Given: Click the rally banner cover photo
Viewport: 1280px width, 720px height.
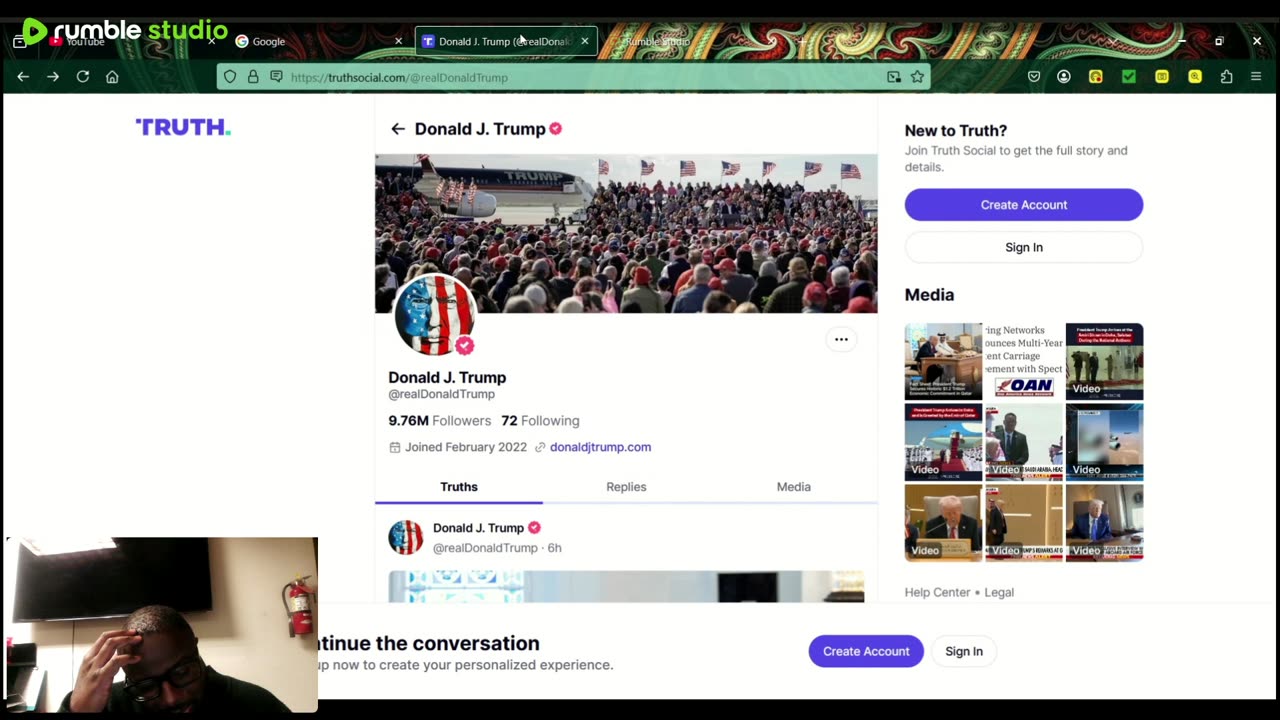Looking at the screenshot, I should [626, 233].
